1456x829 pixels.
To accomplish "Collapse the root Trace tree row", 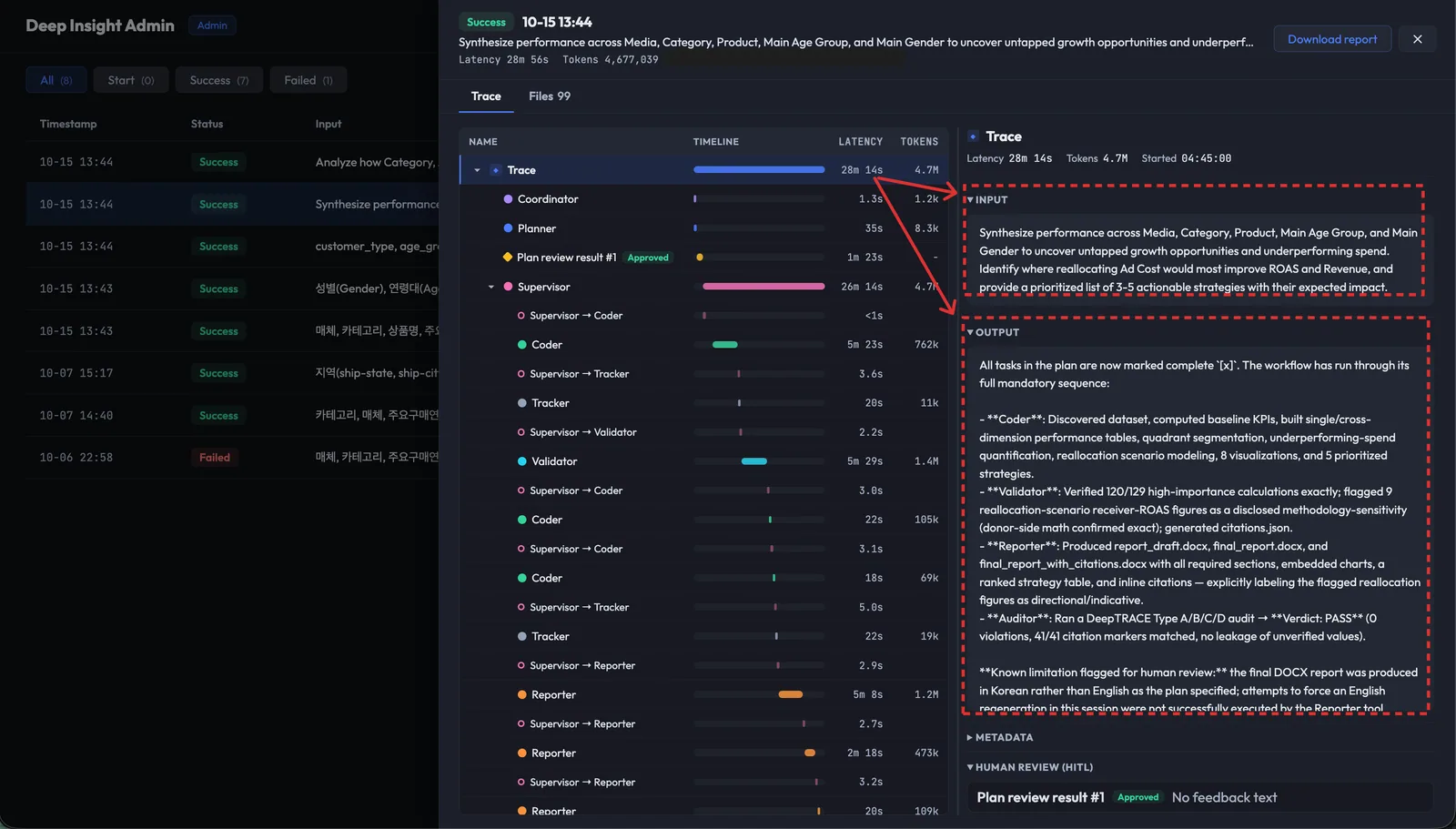I will coord(477,170).
